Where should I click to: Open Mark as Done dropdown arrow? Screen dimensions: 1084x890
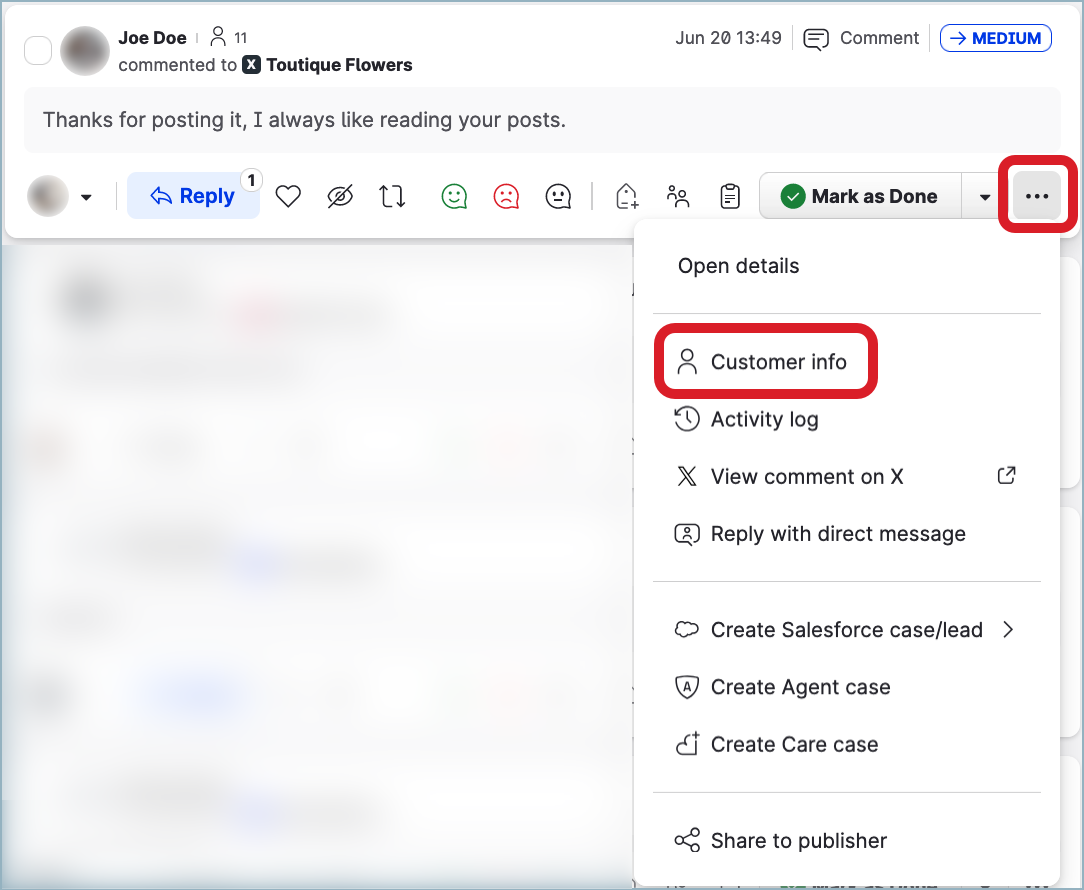[x=985, y=197]
